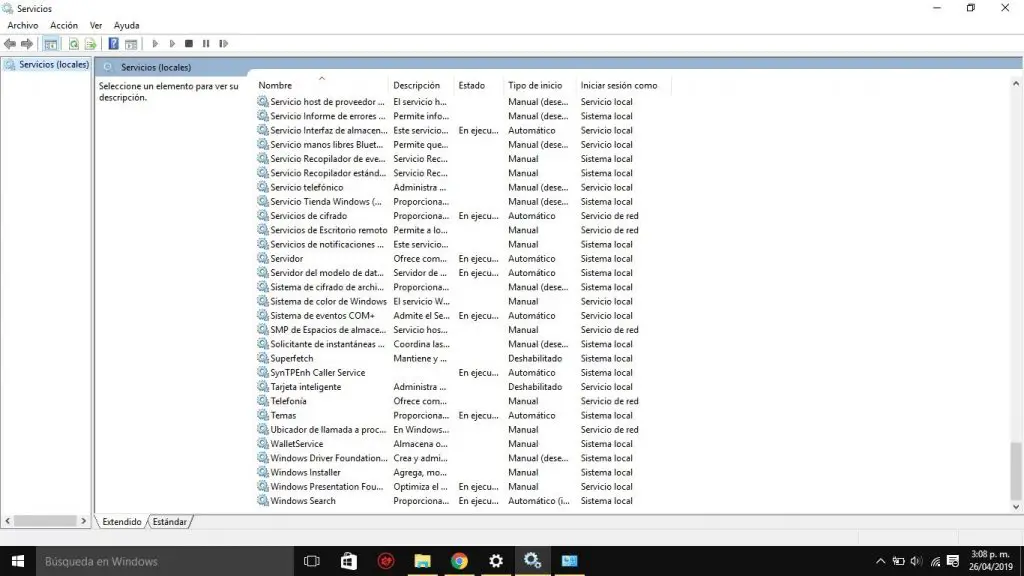Switch to the Estándar tab
This screenshot has height=576, width=1024.
point(170,522)
